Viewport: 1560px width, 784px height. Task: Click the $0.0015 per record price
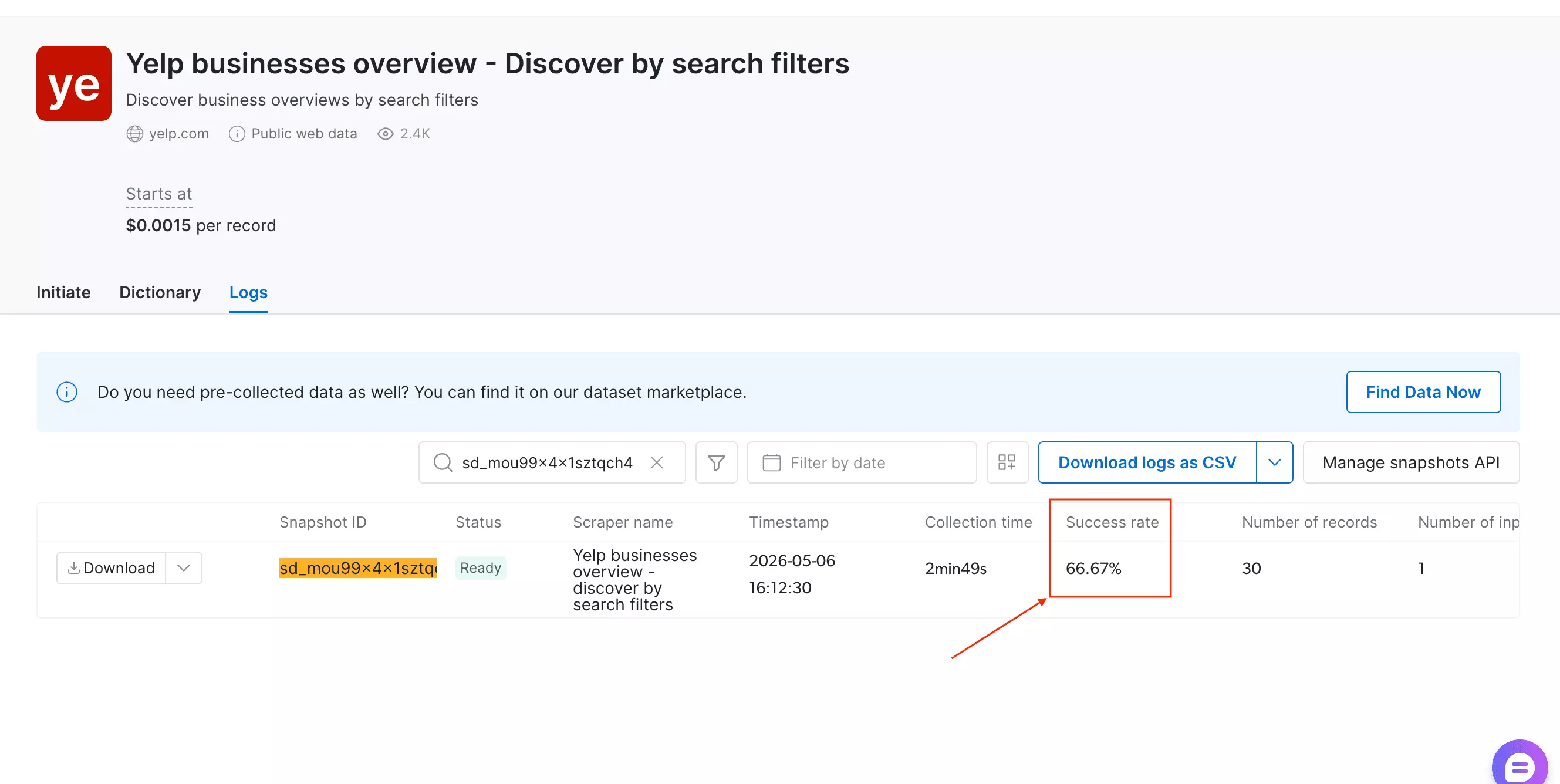click(201, 225)
